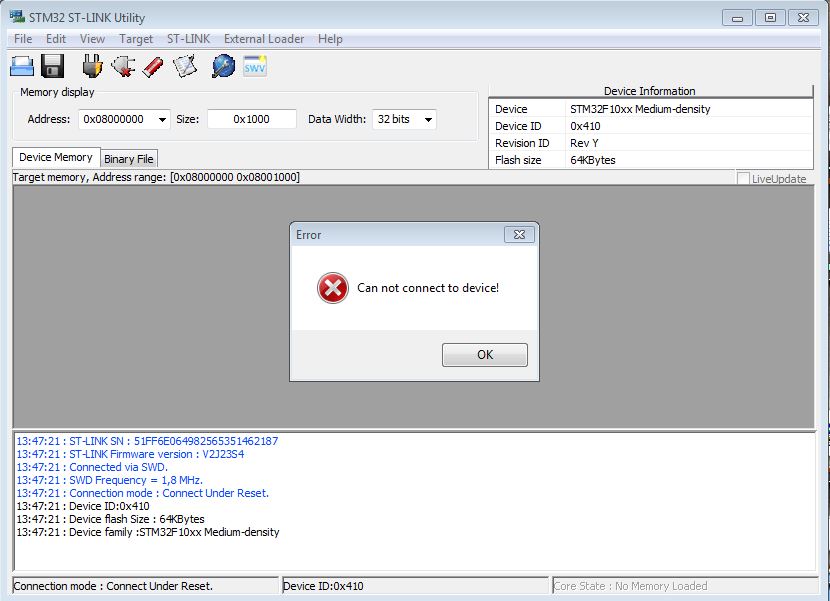830x601 pixels.
Task: Close the Error dialog with X
Action: point(519,235)
